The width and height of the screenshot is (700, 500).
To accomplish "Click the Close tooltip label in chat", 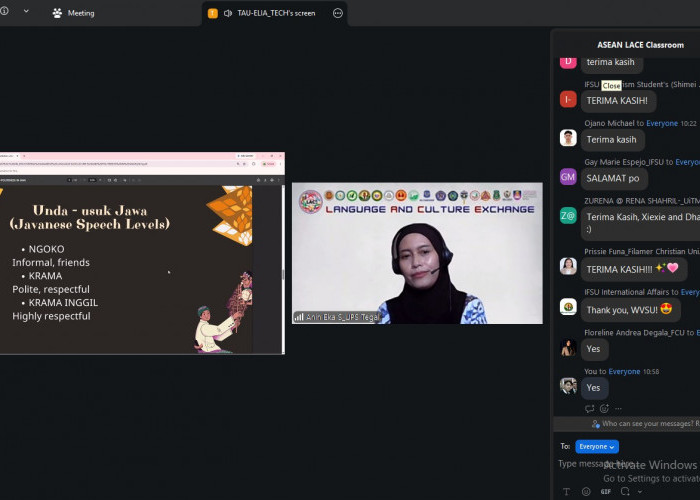I will tap(611, 85).
